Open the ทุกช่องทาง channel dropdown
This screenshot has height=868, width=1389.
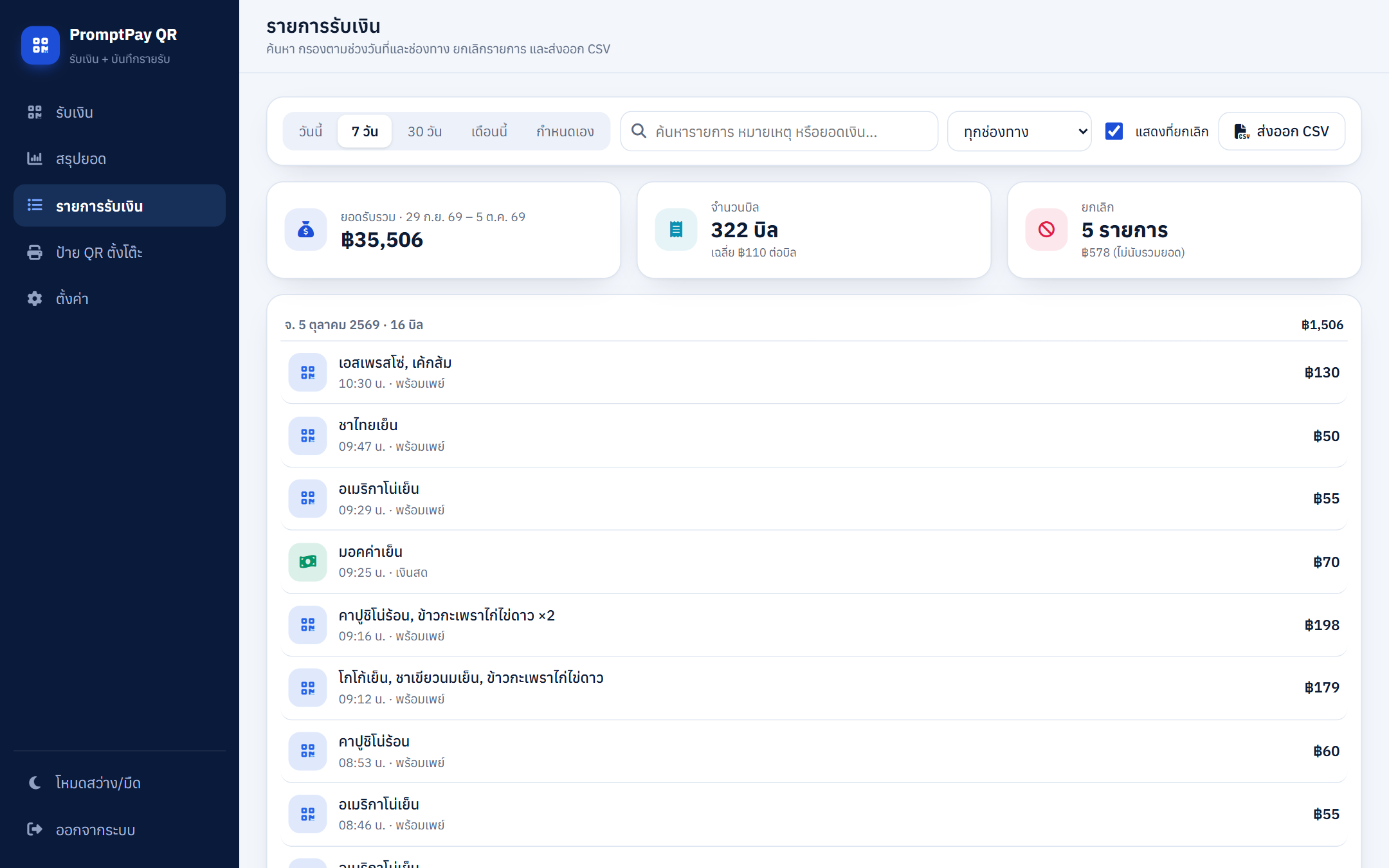[x=1019, y=131]
